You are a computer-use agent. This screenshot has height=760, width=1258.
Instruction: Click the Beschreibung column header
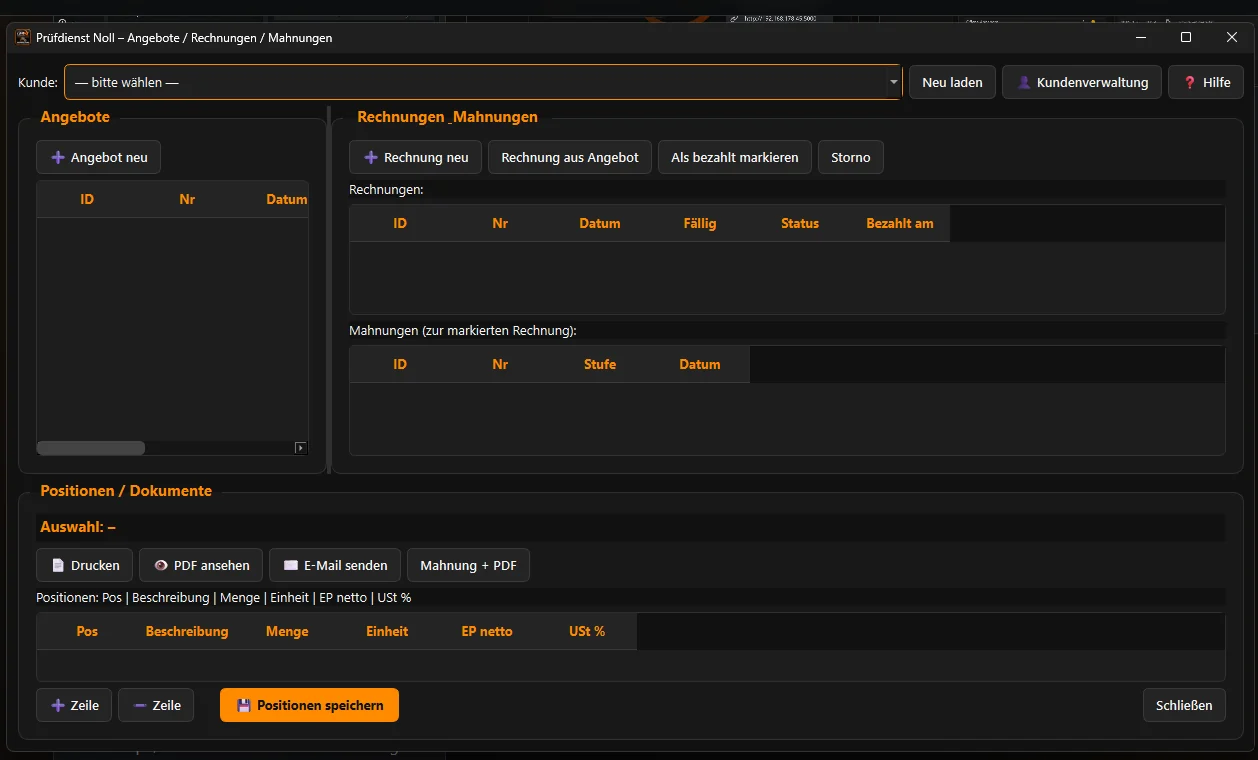point(187,631)
